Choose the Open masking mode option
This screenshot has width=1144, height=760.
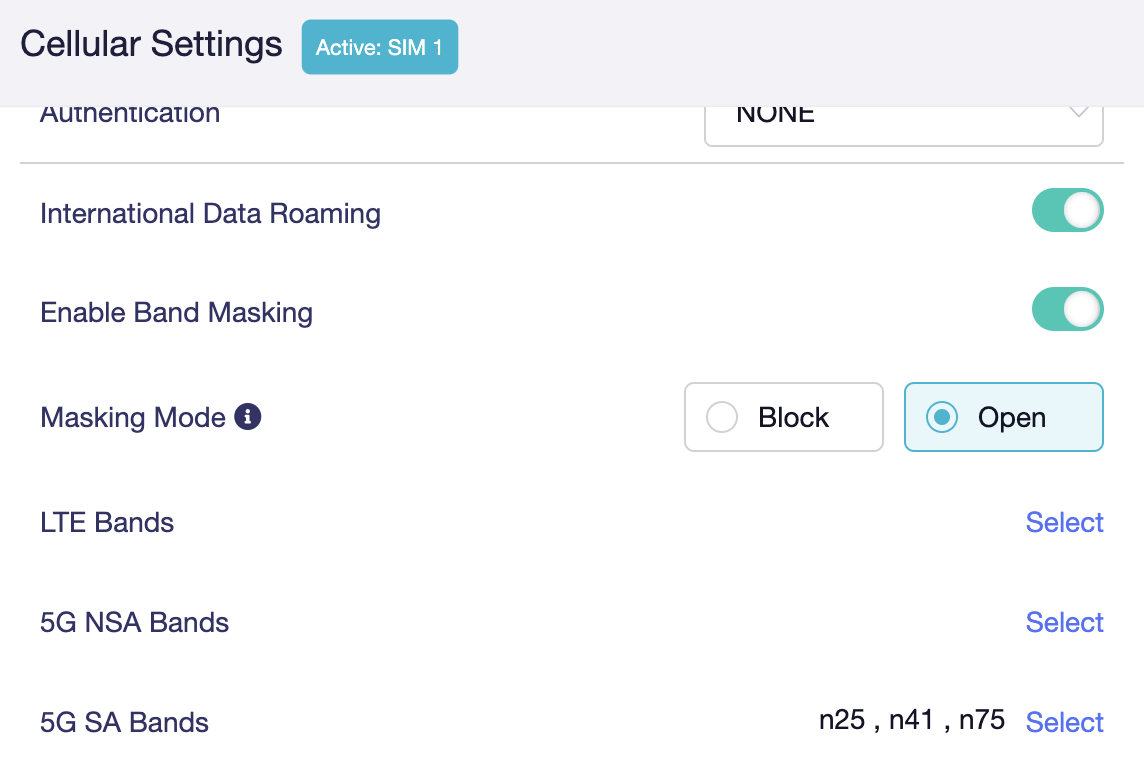coord(1003,417)
